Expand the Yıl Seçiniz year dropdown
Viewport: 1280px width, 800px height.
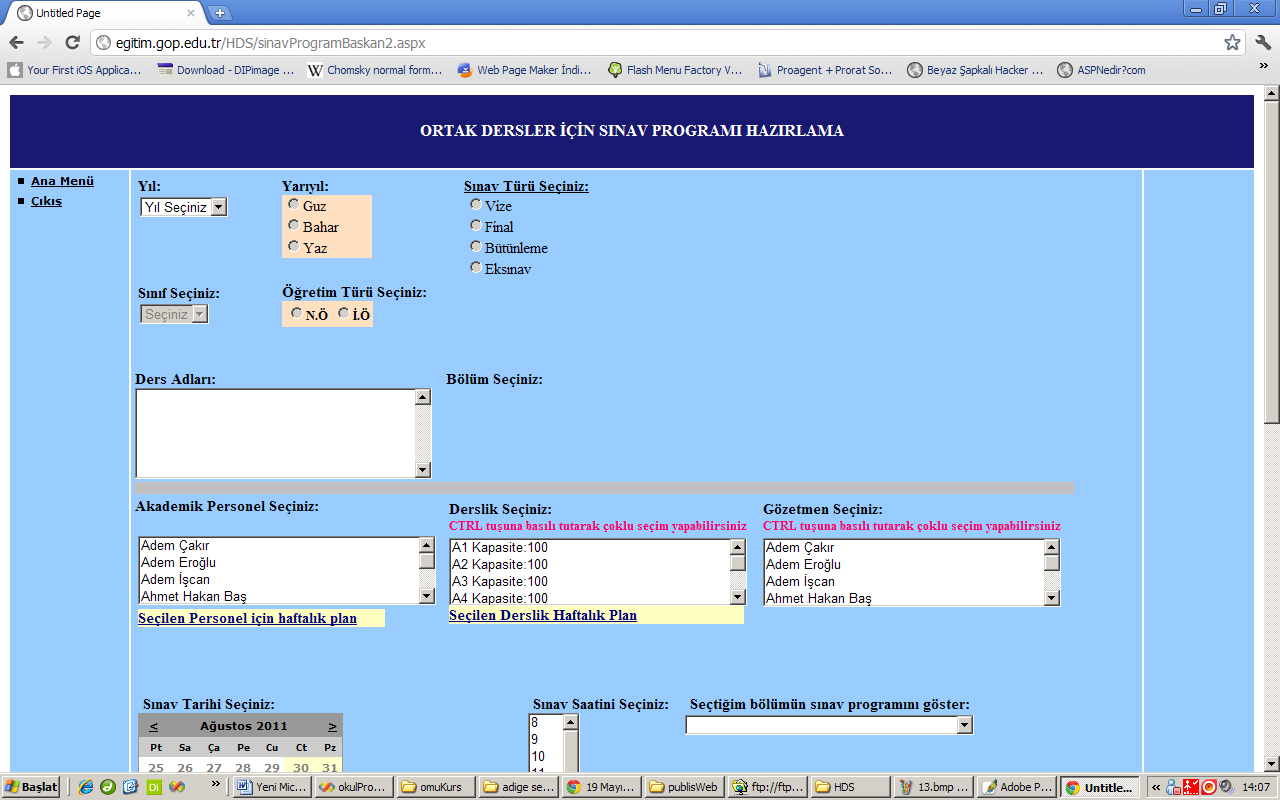tap(219, 207)
